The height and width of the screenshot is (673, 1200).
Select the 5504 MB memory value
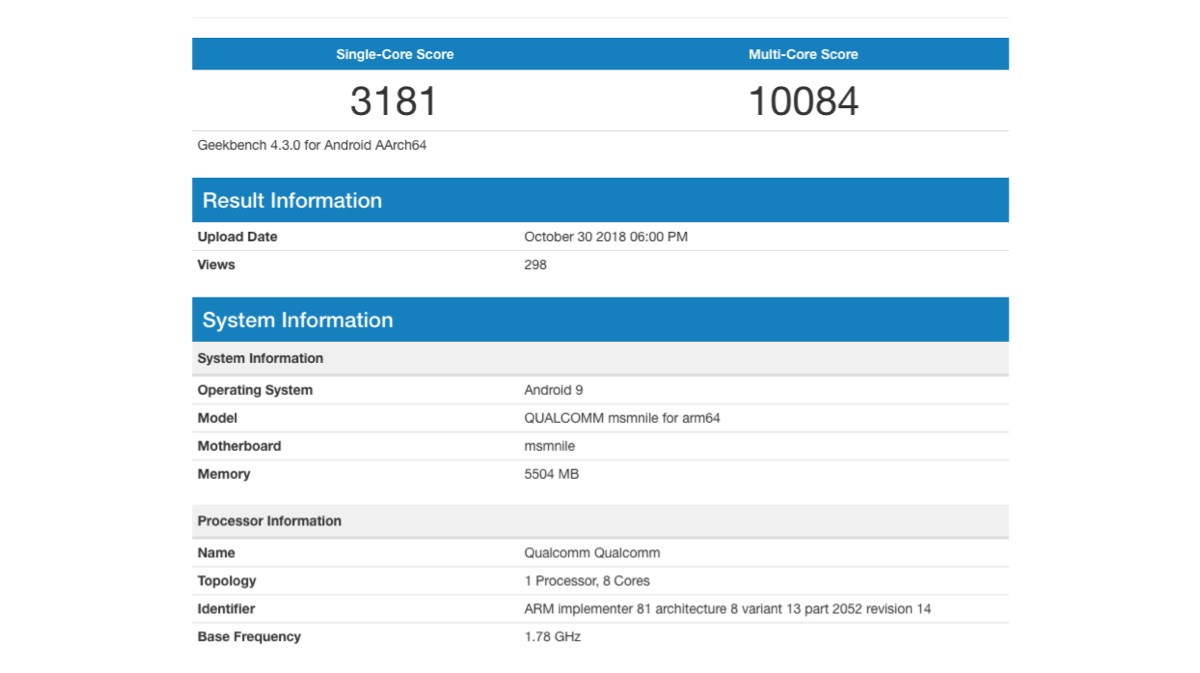551,474
